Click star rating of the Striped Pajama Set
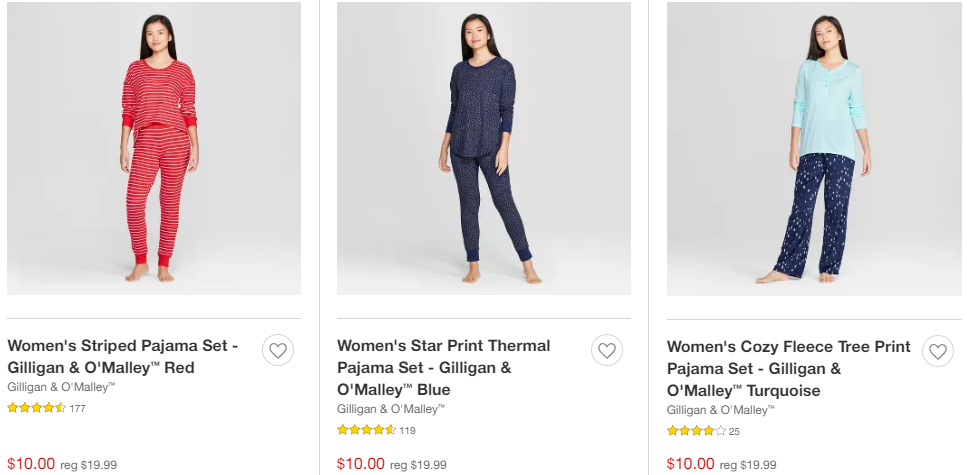This screenshot has height=475, width=967. tap(36, 408)
